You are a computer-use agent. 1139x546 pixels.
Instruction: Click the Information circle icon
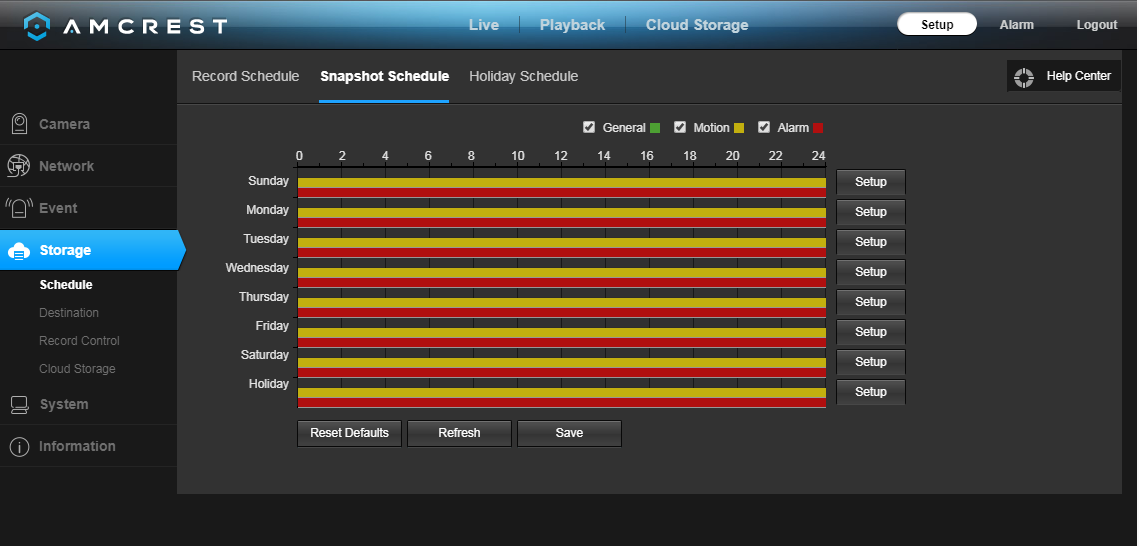[x=19, y=447]
